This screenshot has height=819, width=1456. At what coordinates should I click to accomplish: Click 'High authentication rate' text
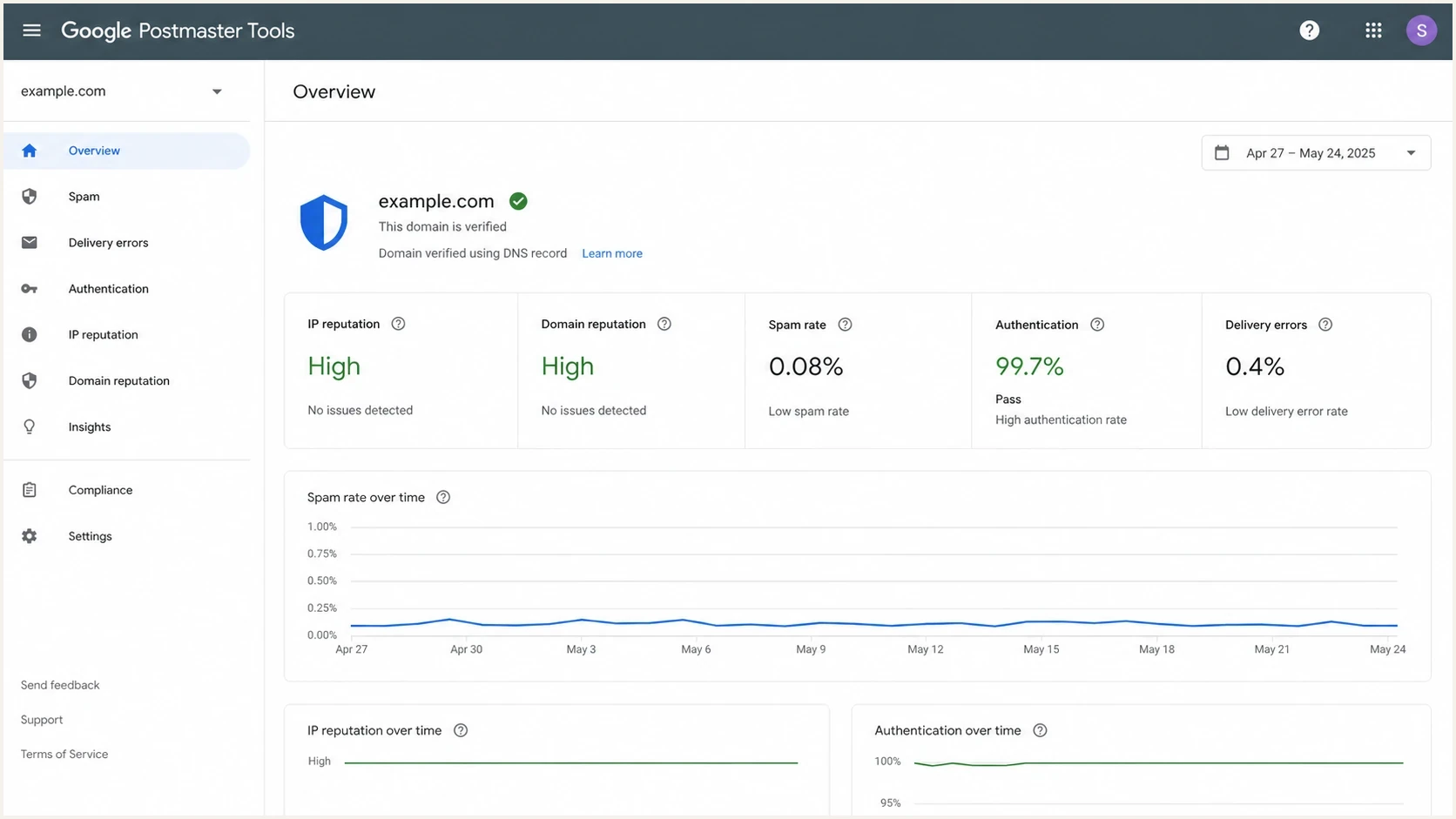pos(1061,420)
